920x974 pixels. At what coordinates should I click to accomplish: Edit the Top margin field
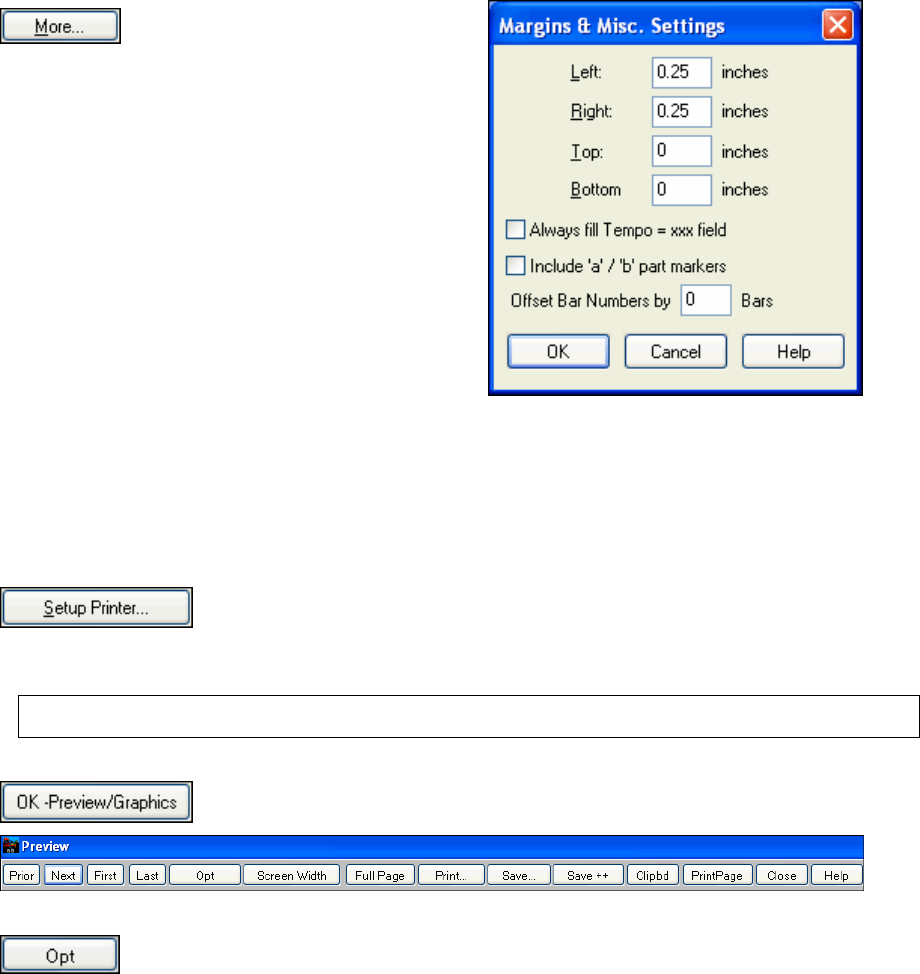coord(681,151)
